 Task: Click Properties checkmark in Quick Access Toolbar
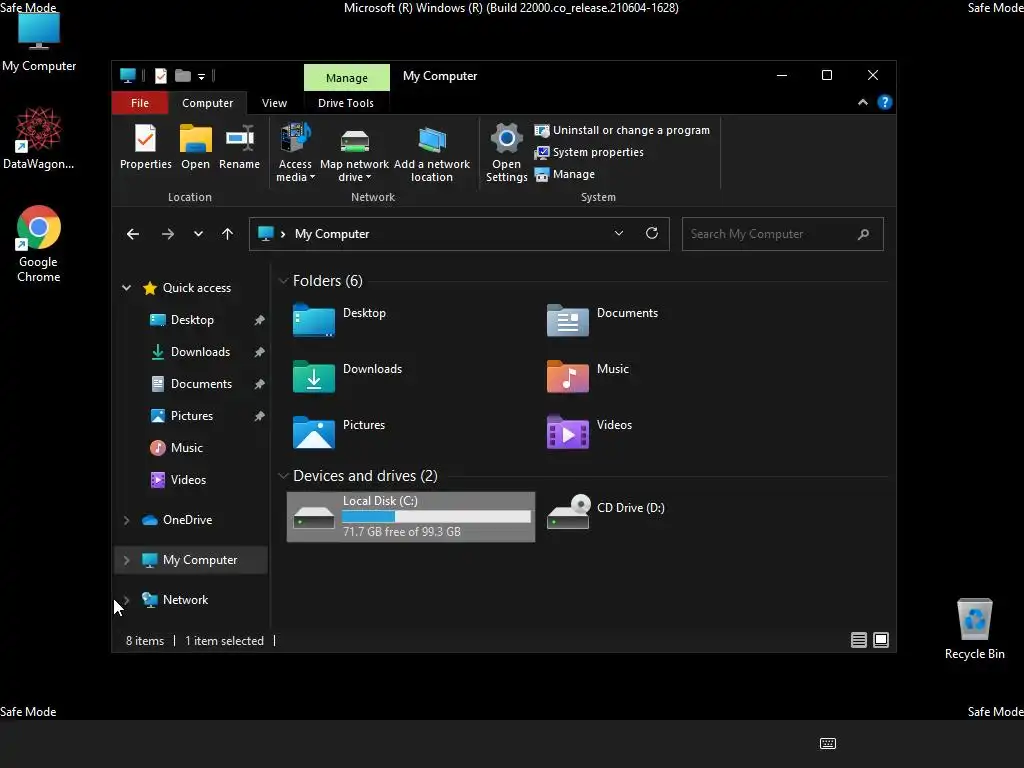(161, 76)
